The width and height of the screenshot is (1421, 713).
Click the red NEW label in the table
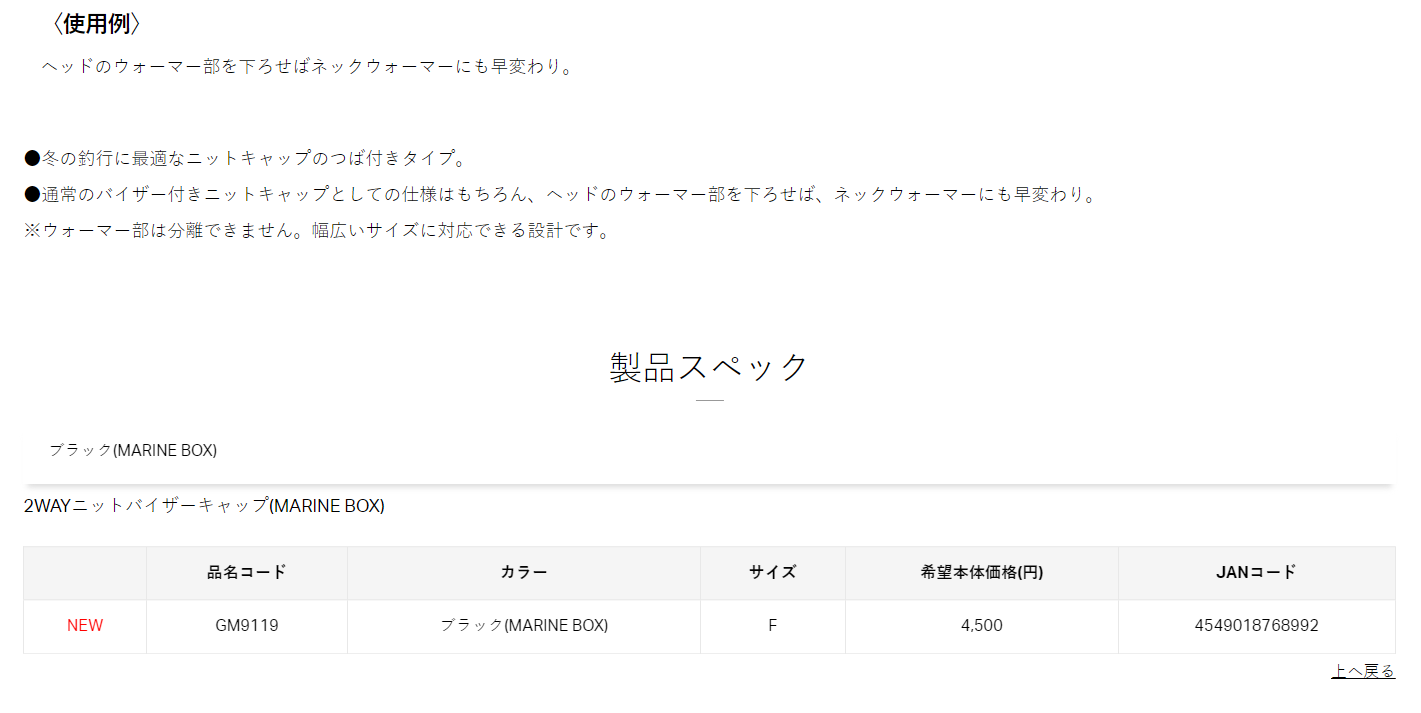85,626
